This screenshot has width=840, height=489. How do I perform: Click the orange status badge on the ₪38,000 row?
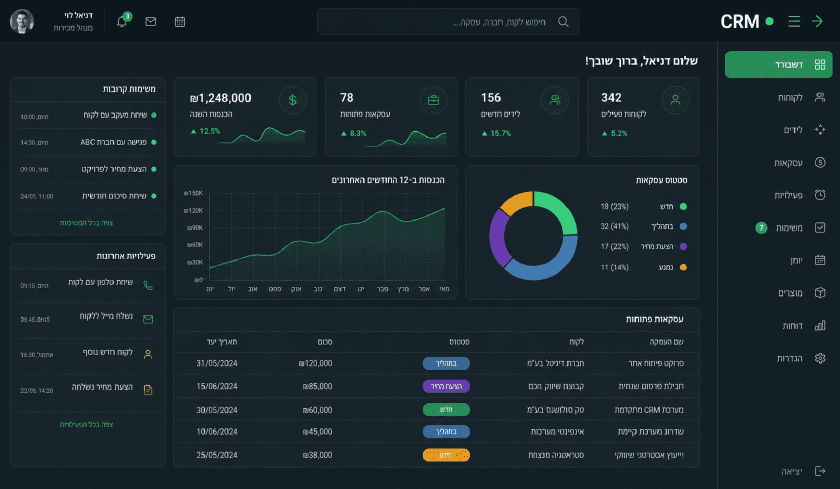click(446, 455)
